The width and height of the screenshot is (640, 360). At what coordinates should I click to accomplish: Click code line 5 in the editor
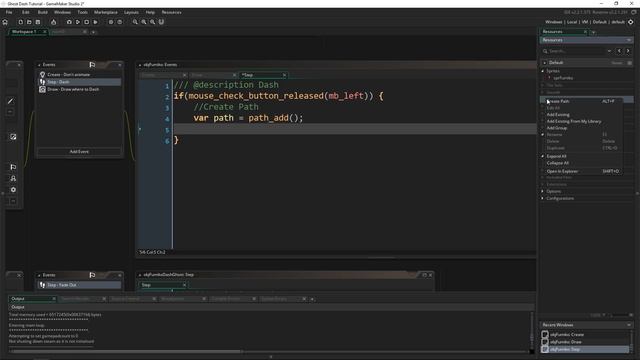point(354,129)
